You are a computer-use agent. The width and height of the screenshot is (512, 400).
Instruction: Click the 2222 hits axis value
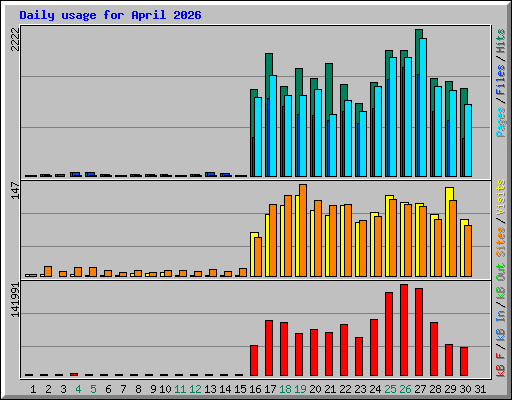(15, 39)
